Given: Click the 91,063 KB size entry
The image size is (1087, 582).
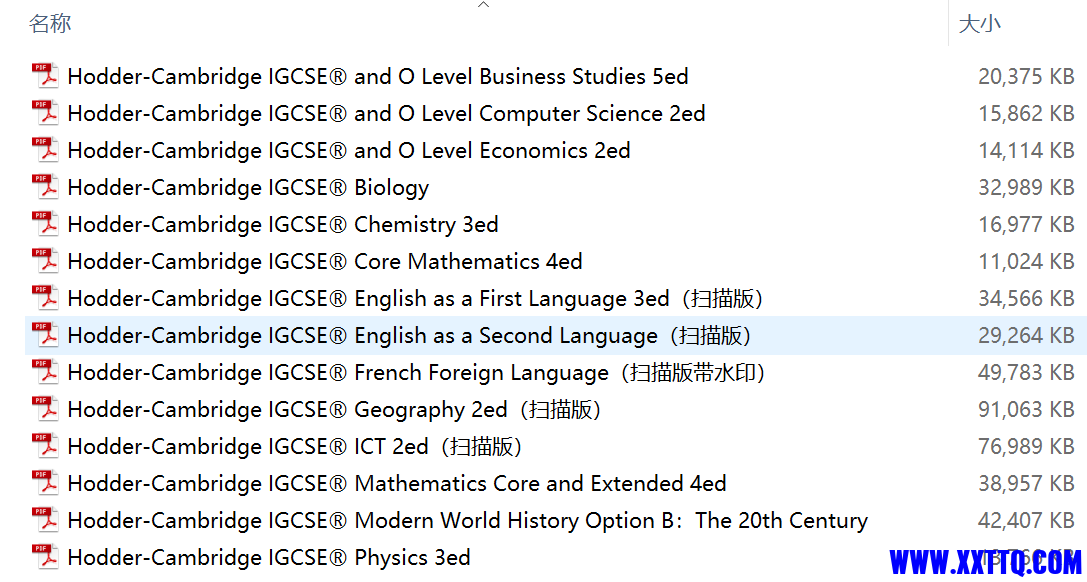Looking at the screenshot, I should point(1026,409).
